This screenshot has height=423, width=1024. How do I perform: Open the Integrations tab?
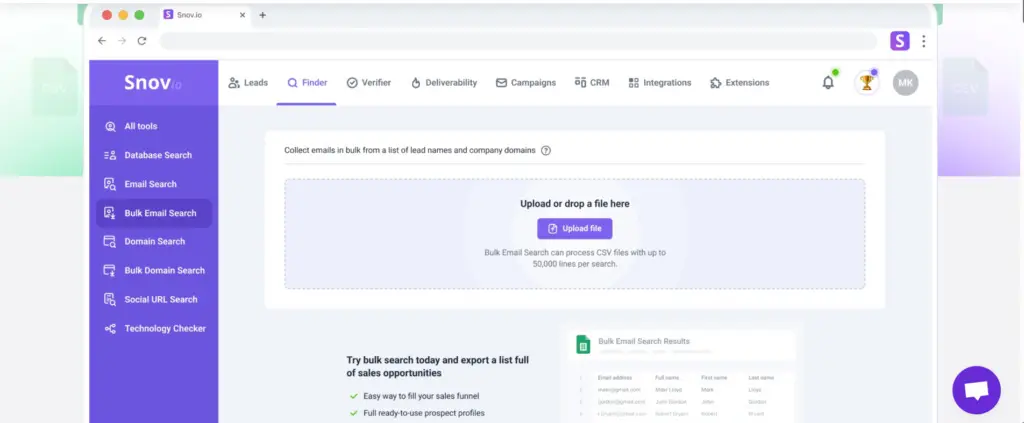point(660,83)
